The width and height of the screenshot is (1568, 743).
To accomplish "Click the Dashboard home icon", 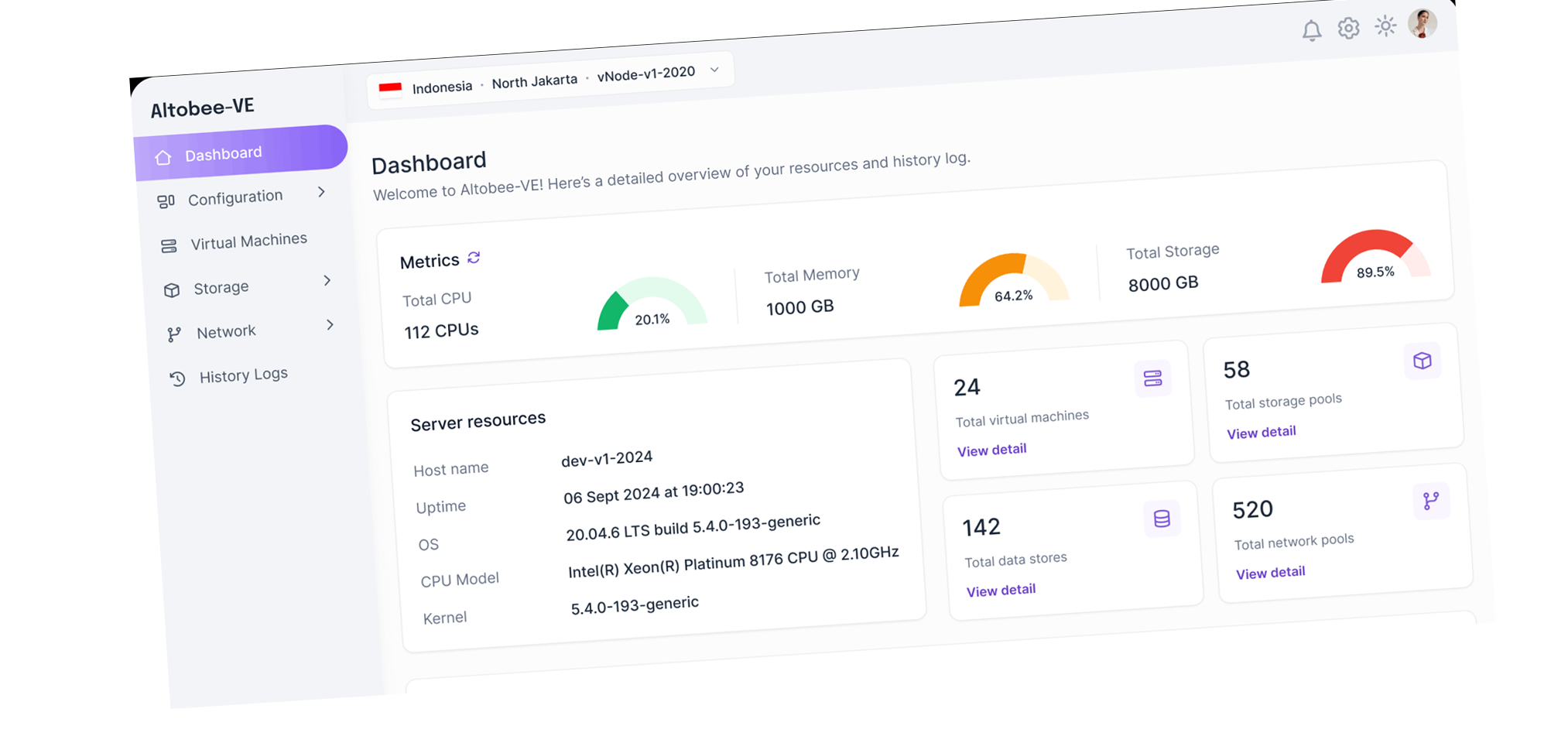I will click(x=163, y=158).
